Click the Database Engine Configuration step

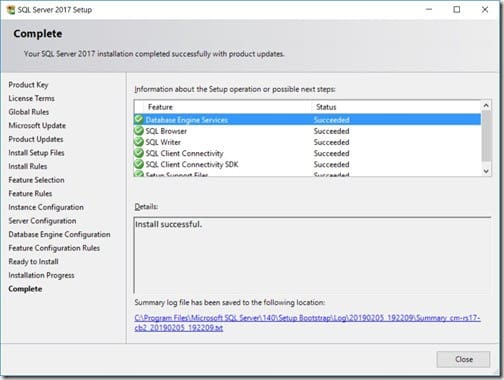(x=59, y=234)
